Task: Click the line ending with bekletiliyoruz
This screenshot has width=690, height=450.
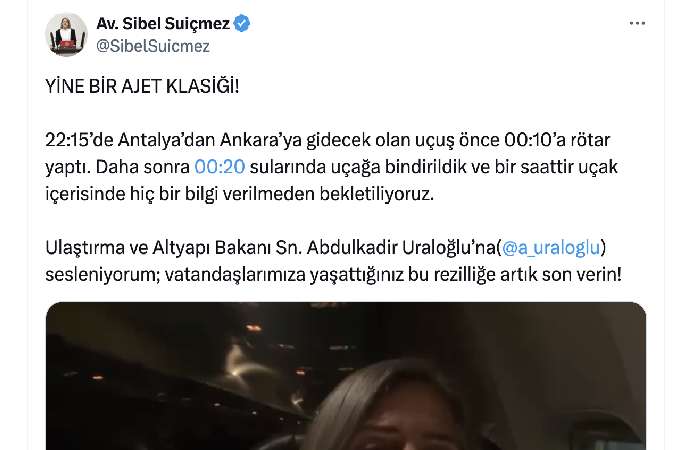Action: pyautogui.click(x=239, y=194)
